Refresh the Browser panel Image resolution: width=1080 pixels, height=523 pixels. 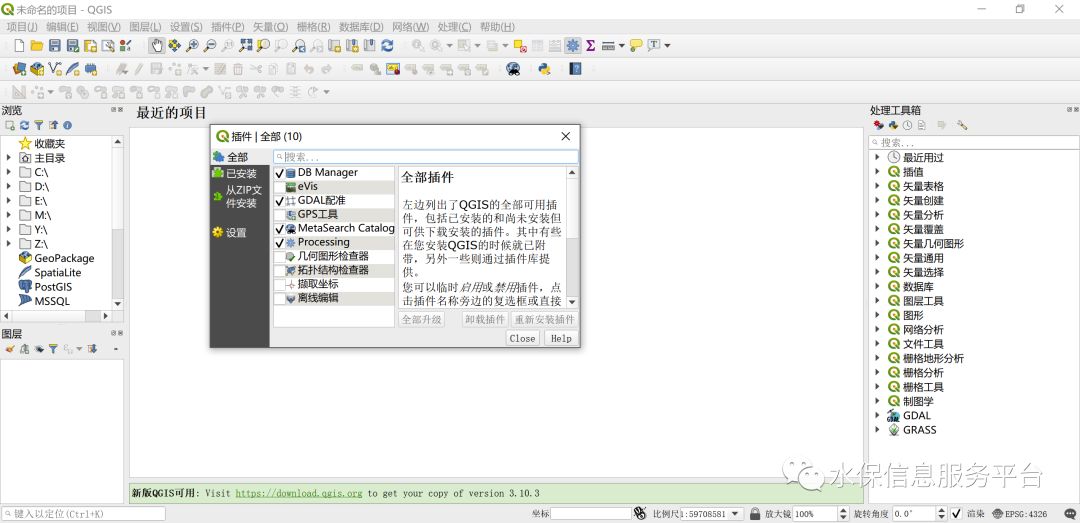[24, 125]
